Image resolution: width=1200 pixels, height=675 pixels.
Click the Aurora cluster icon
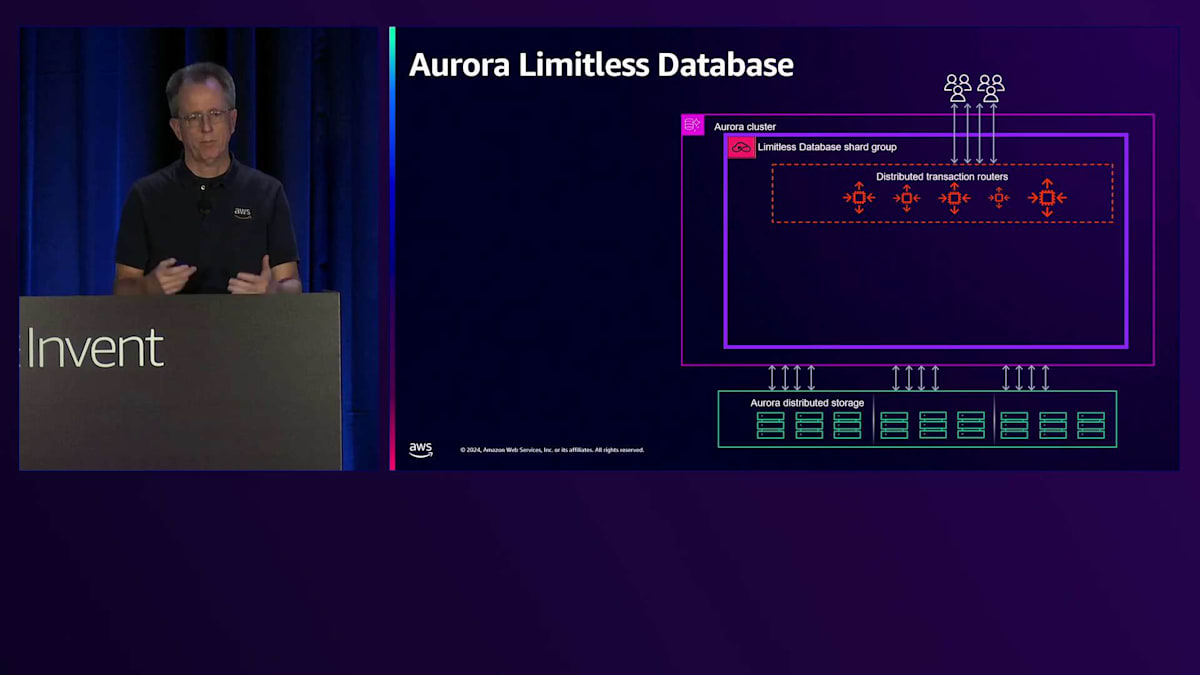[692, 125]
